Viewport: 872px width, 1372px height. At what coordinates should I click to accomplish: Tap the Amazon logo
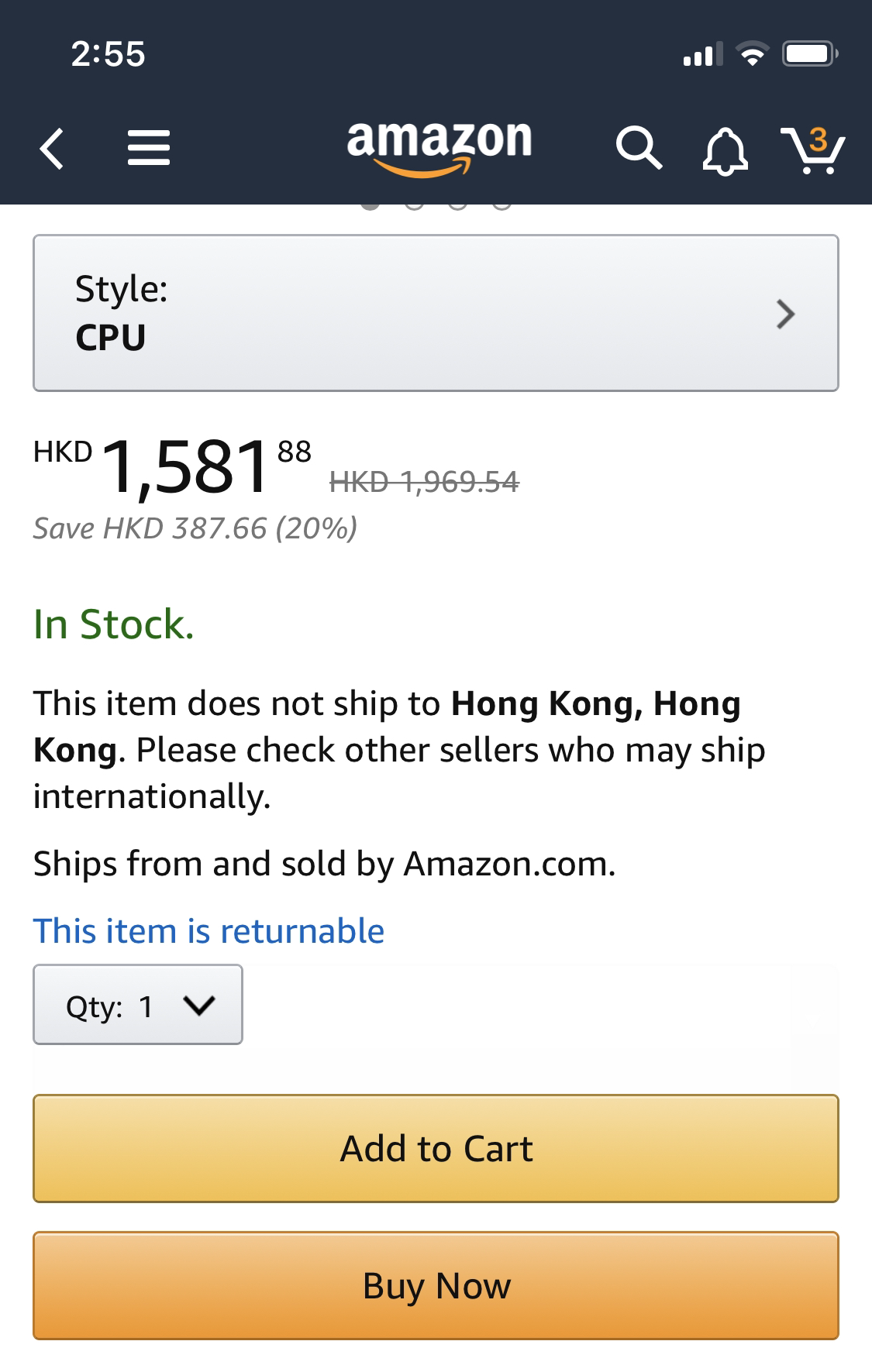point(439,147)
